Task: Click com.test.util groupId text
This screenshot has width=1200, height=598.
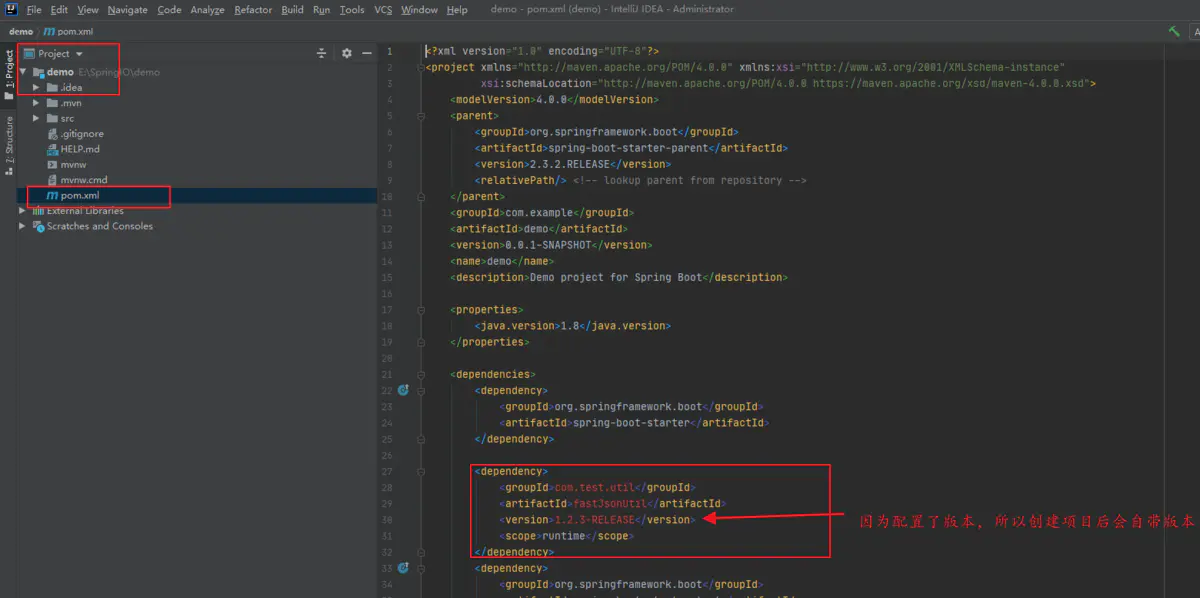Action: click(594, 488)
